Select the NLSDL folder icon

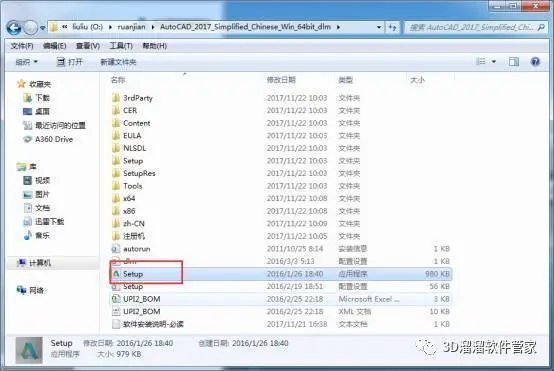(x=116, y=148)
